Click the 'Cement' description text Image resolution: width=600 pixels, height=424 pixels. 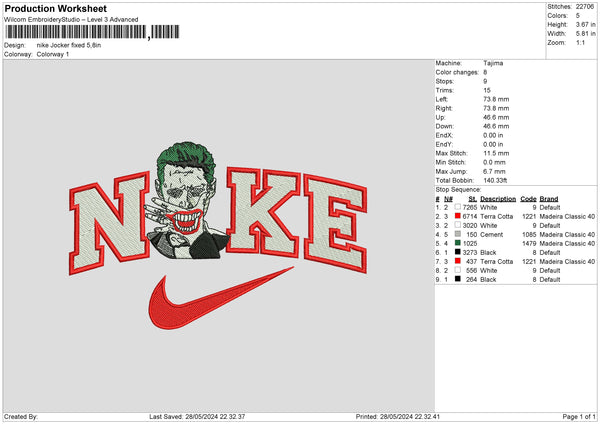pyautogui.click(x=491, y=235)
